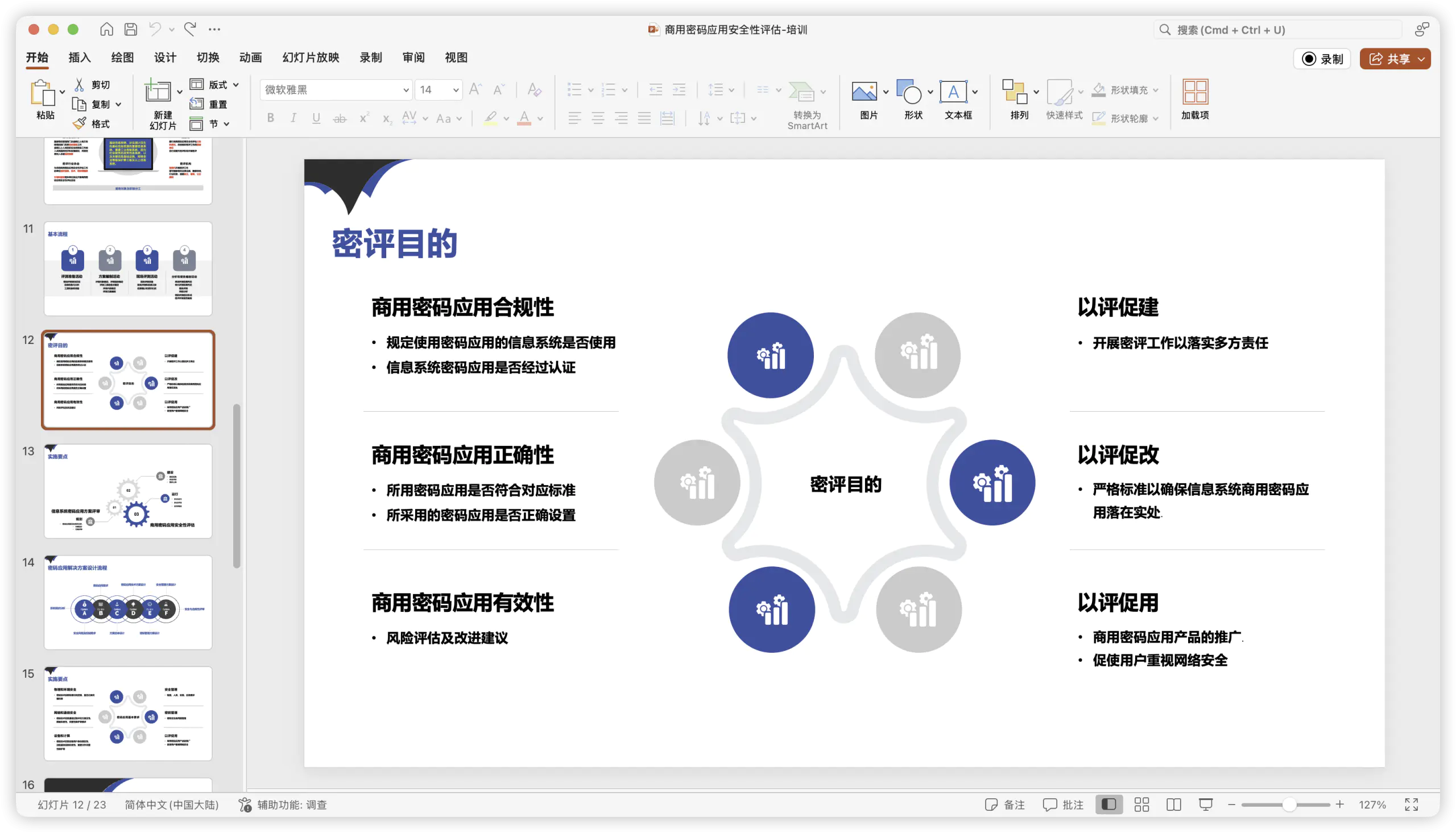Expand the 节 section dropdown
1456x833 pixels.
226,123
